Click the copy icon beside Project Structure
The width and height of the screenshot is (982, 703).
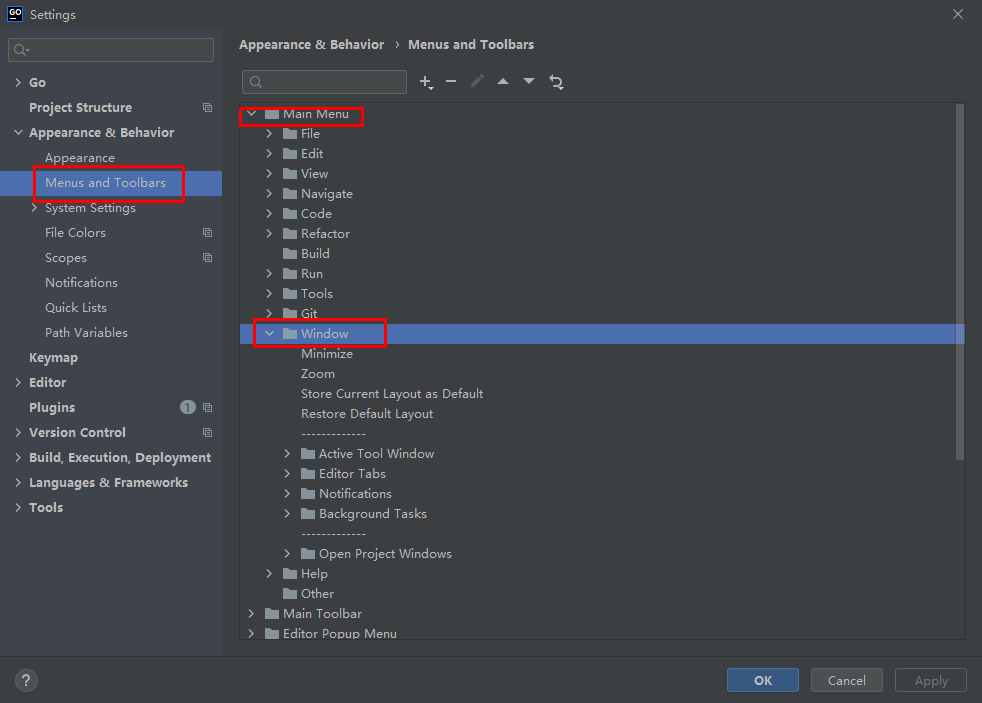click(207, 108)
